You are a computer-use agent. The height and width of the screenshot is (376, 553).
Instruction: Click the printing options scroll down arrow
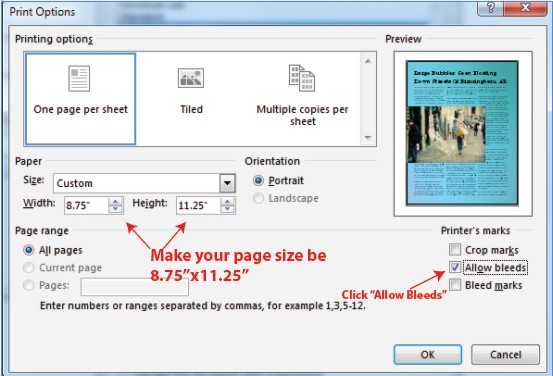(368, 138)
